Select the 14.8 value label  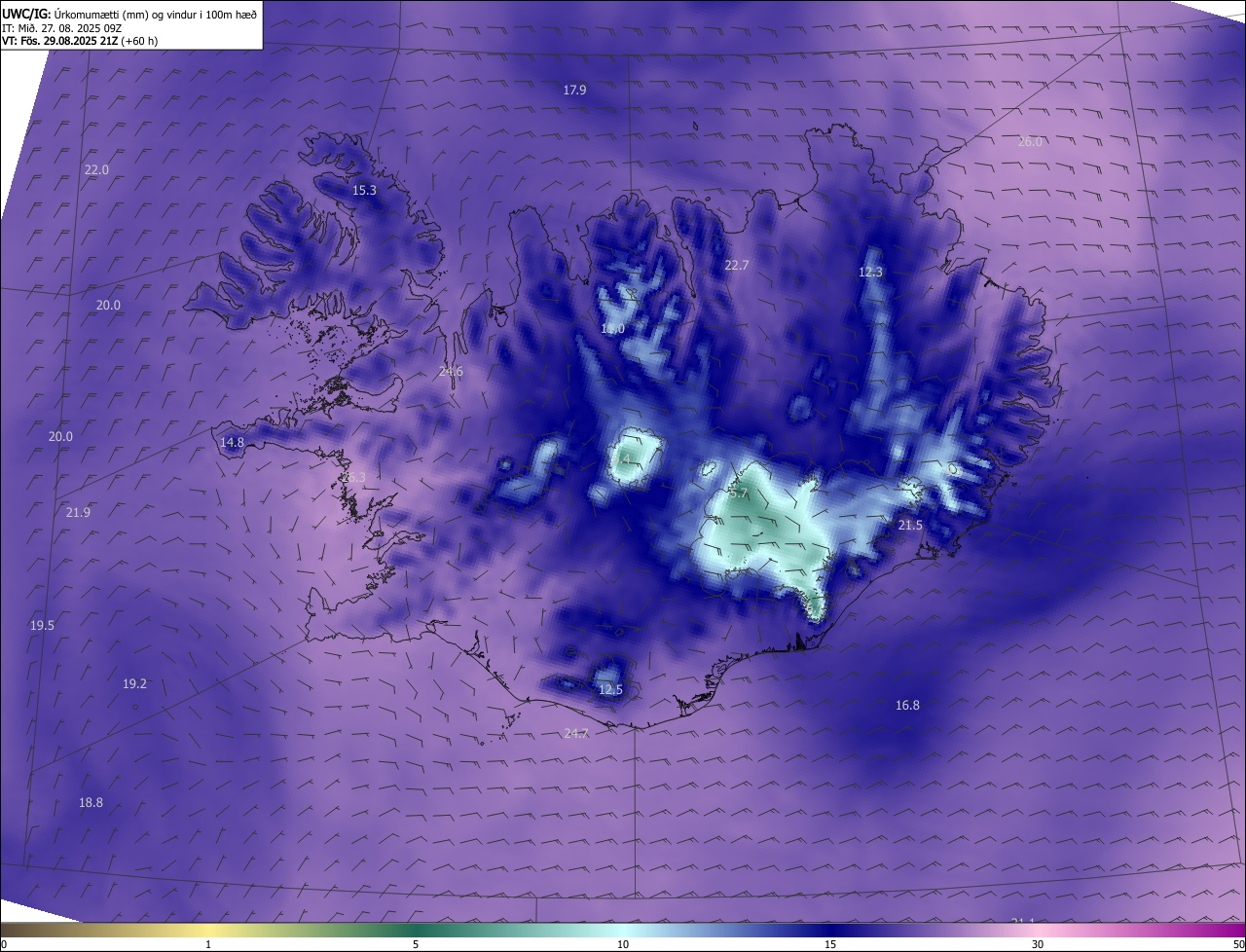(232, 442)
